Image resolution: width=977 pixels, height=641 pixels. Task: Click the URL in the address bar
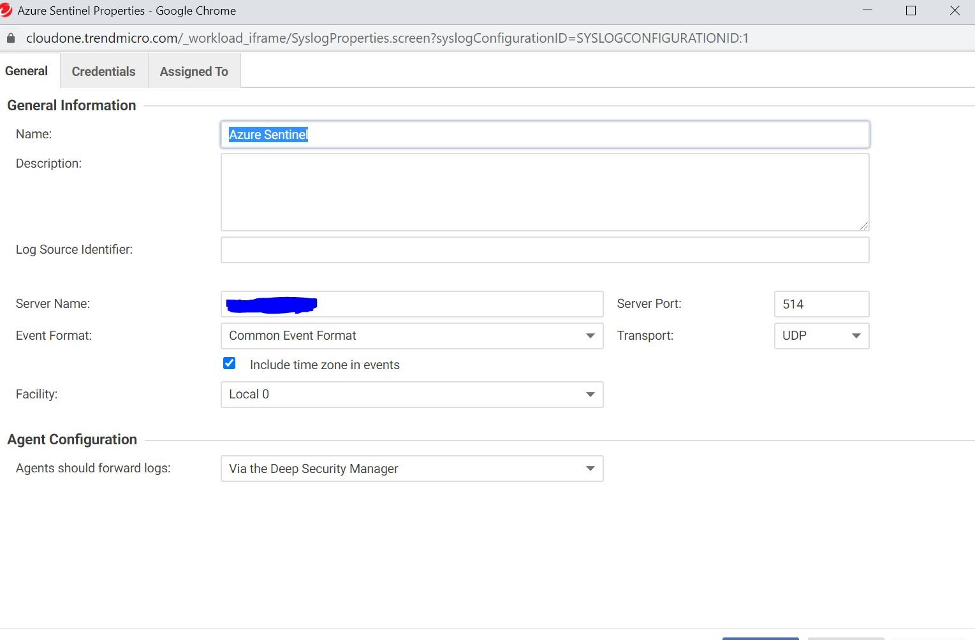[x=387, y=39]
